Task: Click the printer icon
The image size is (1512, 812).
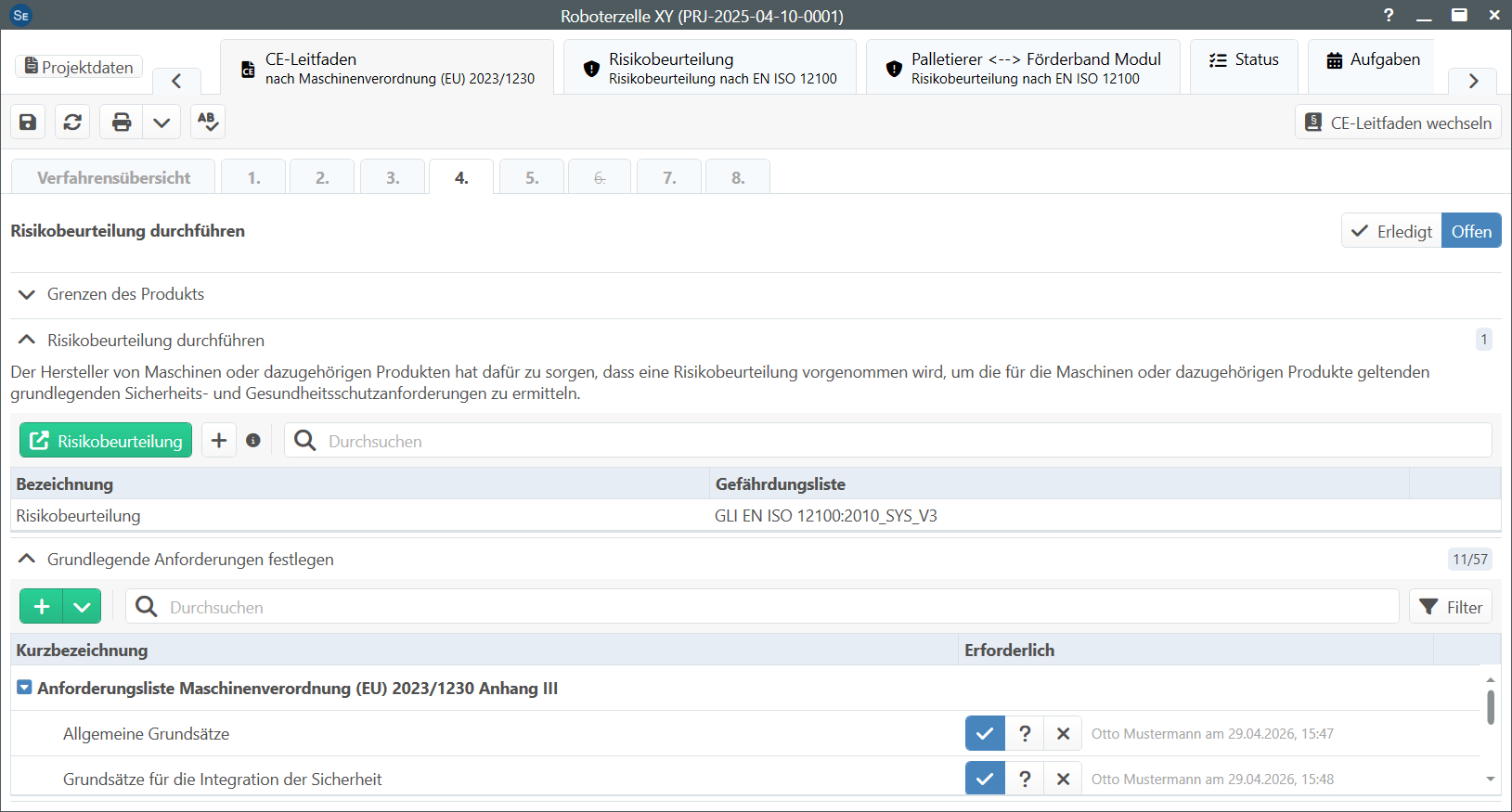Action: pos(122,122)
